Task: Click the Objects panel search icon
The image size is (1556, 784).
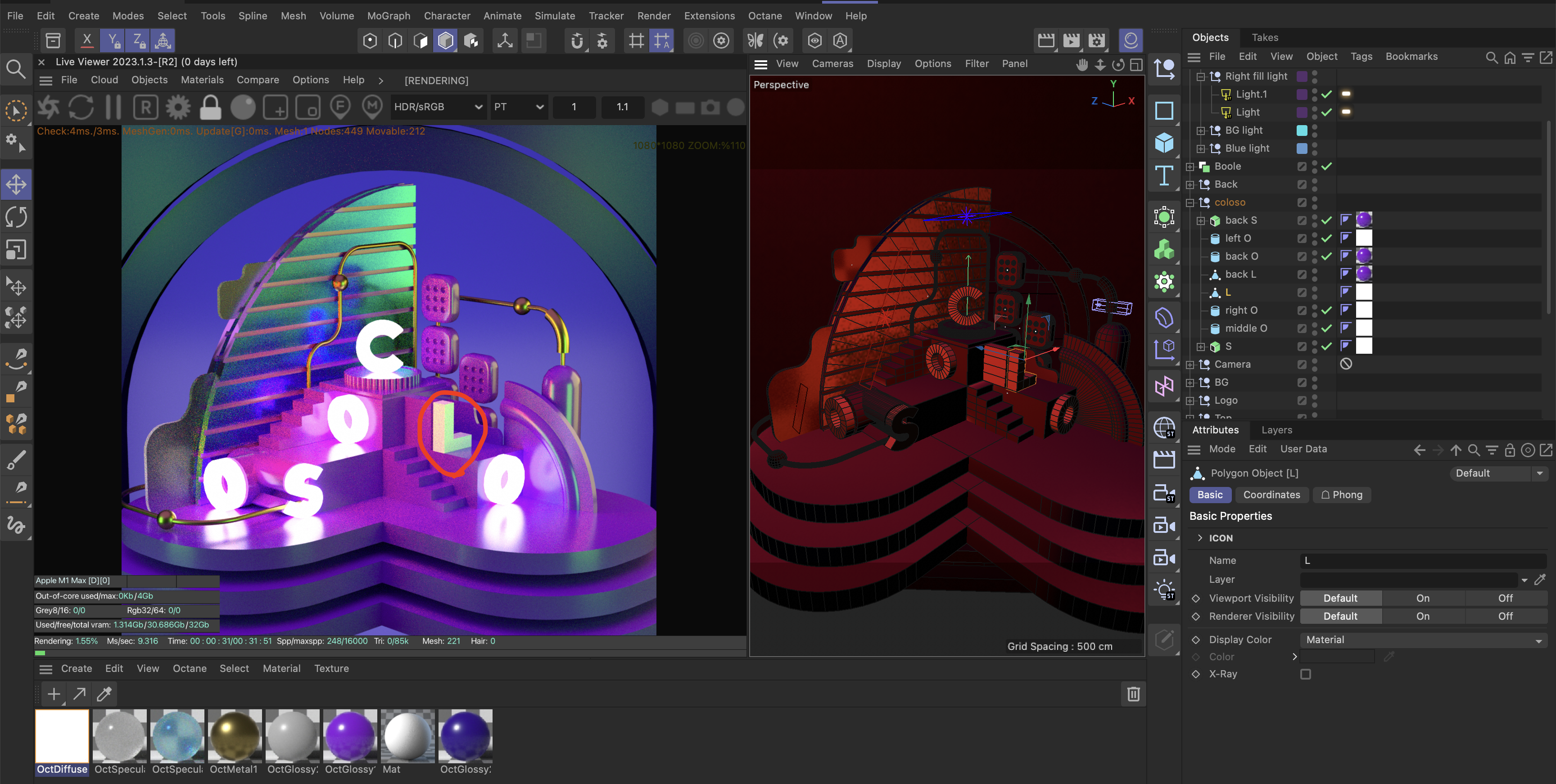Action: [1491, 57]
